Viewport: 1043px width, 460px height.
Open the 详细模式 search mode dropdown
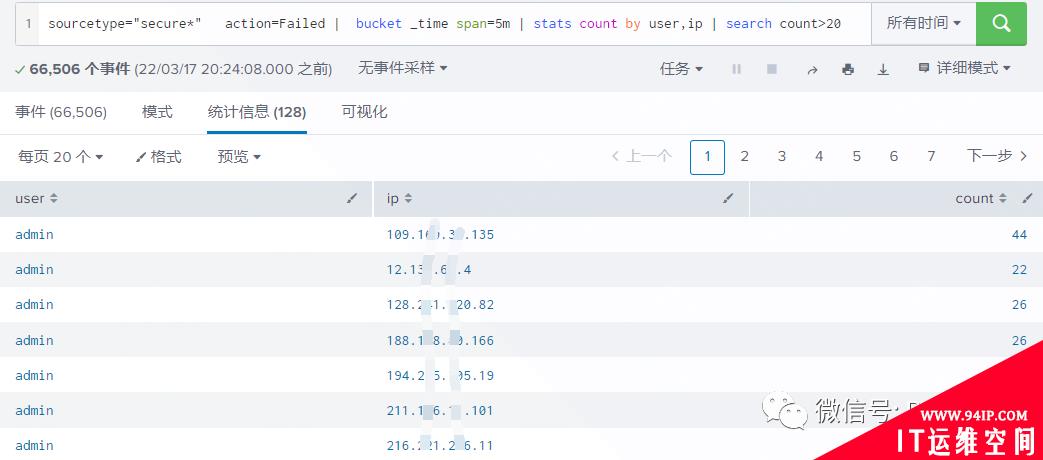click(965, 68)
